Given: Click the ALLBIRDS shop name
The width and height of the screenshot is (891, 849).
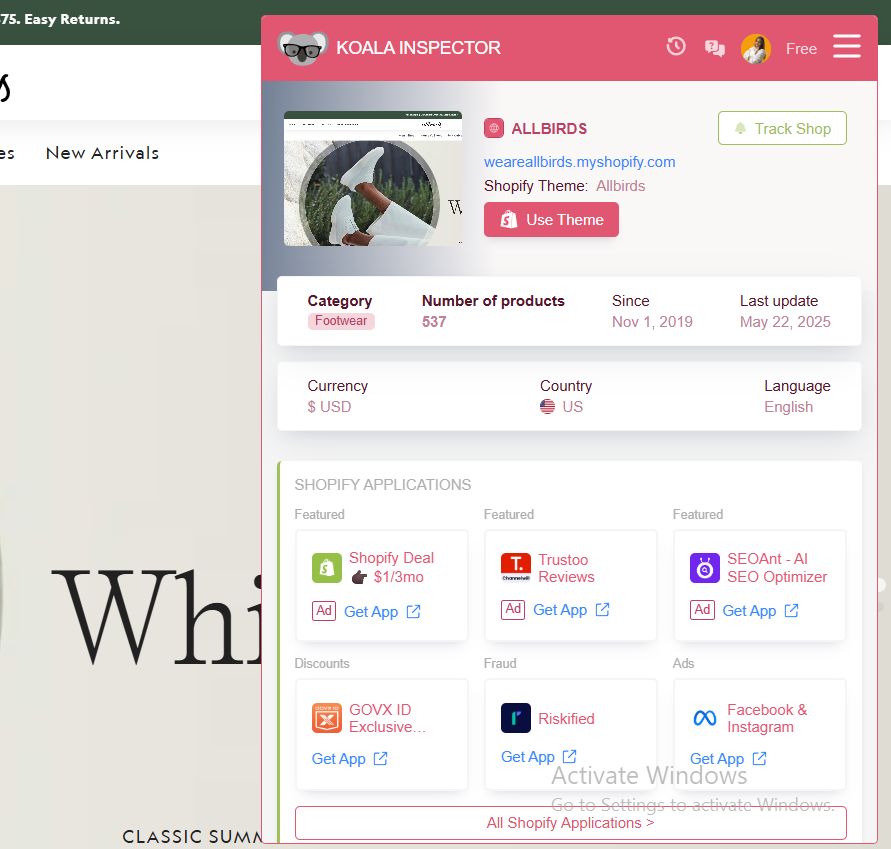Looking at the screenshot, I should (549, 128).
